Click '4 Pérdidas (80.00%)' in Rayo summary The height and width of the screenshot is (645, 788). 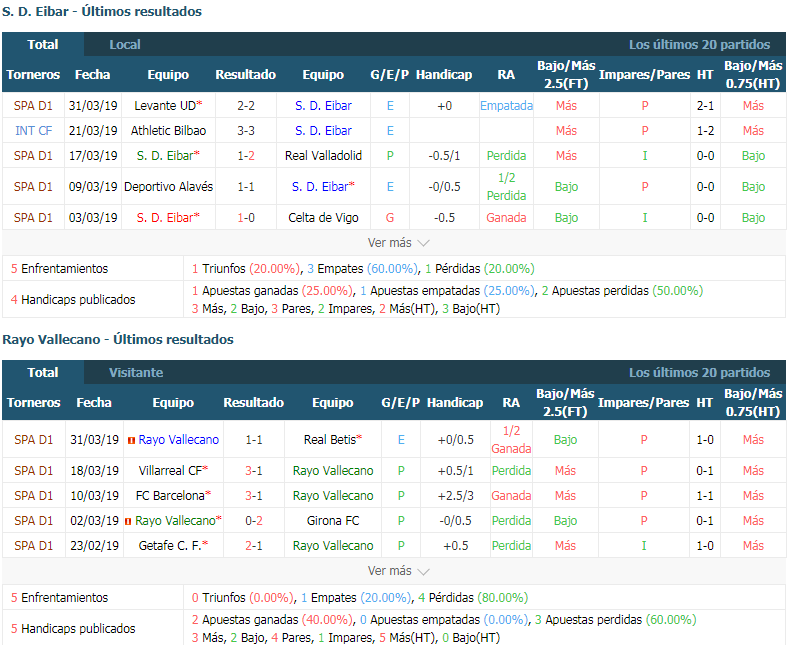click(473, 597)
